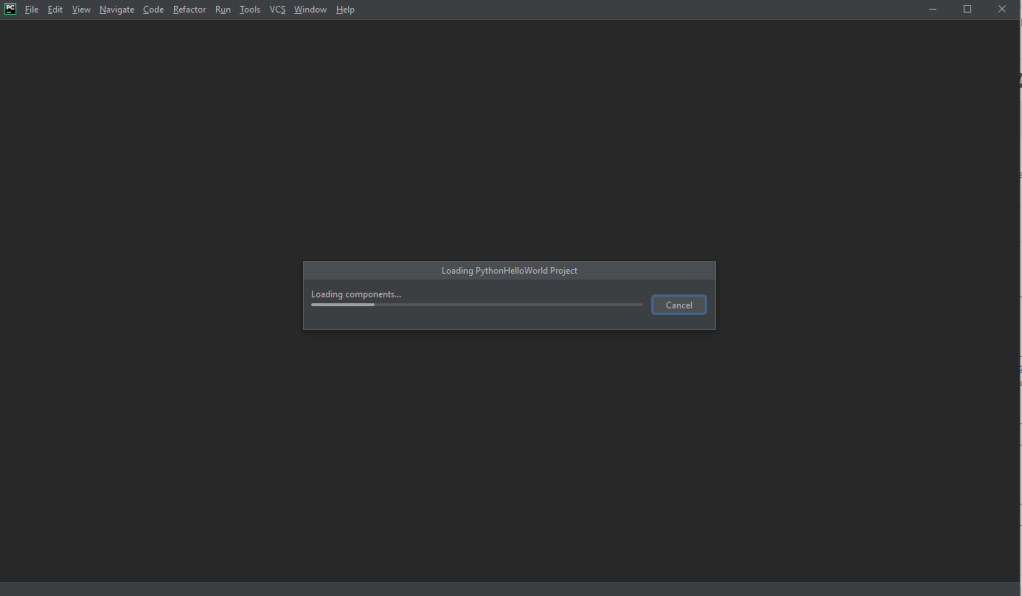The height and width of the screenshot is (596, 1022).
Task: Minimize the PyCharm window
Action: tap(932, 9)
